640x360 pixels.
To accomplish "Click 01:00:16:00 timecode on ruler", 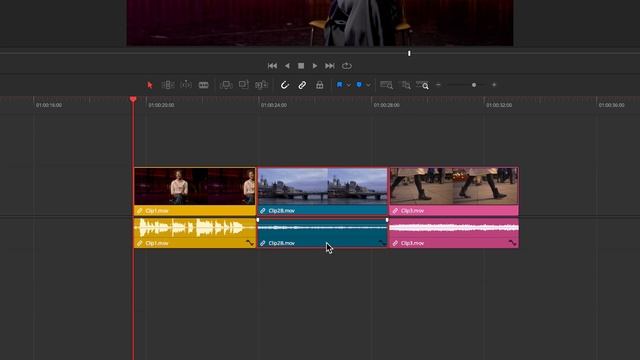I will 49,105.
